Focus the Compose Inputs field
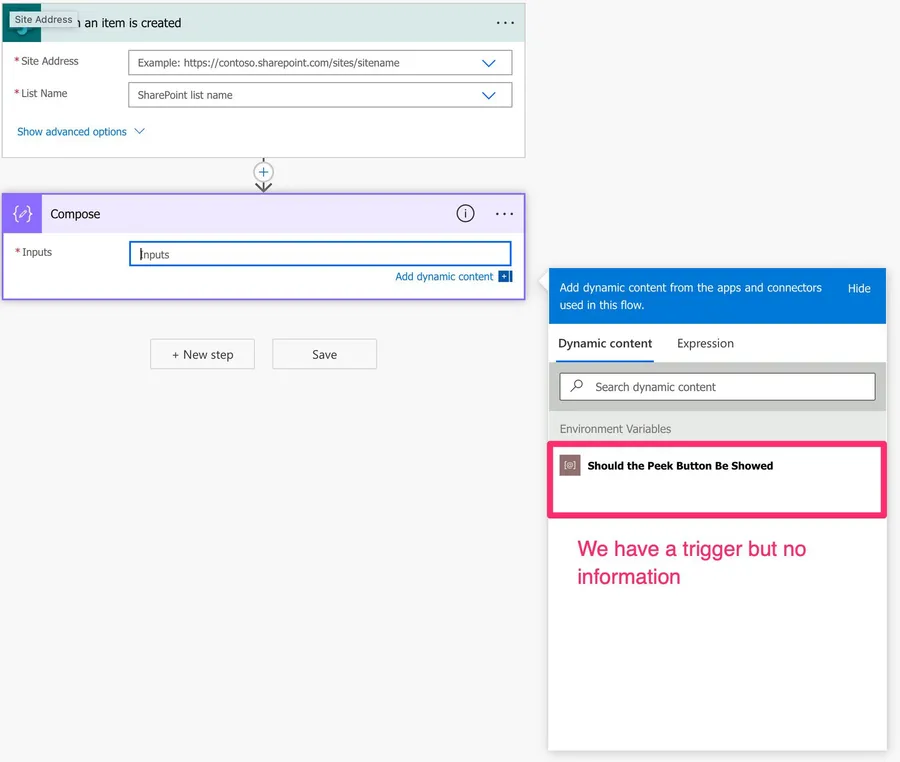 (x=320, y=254)
